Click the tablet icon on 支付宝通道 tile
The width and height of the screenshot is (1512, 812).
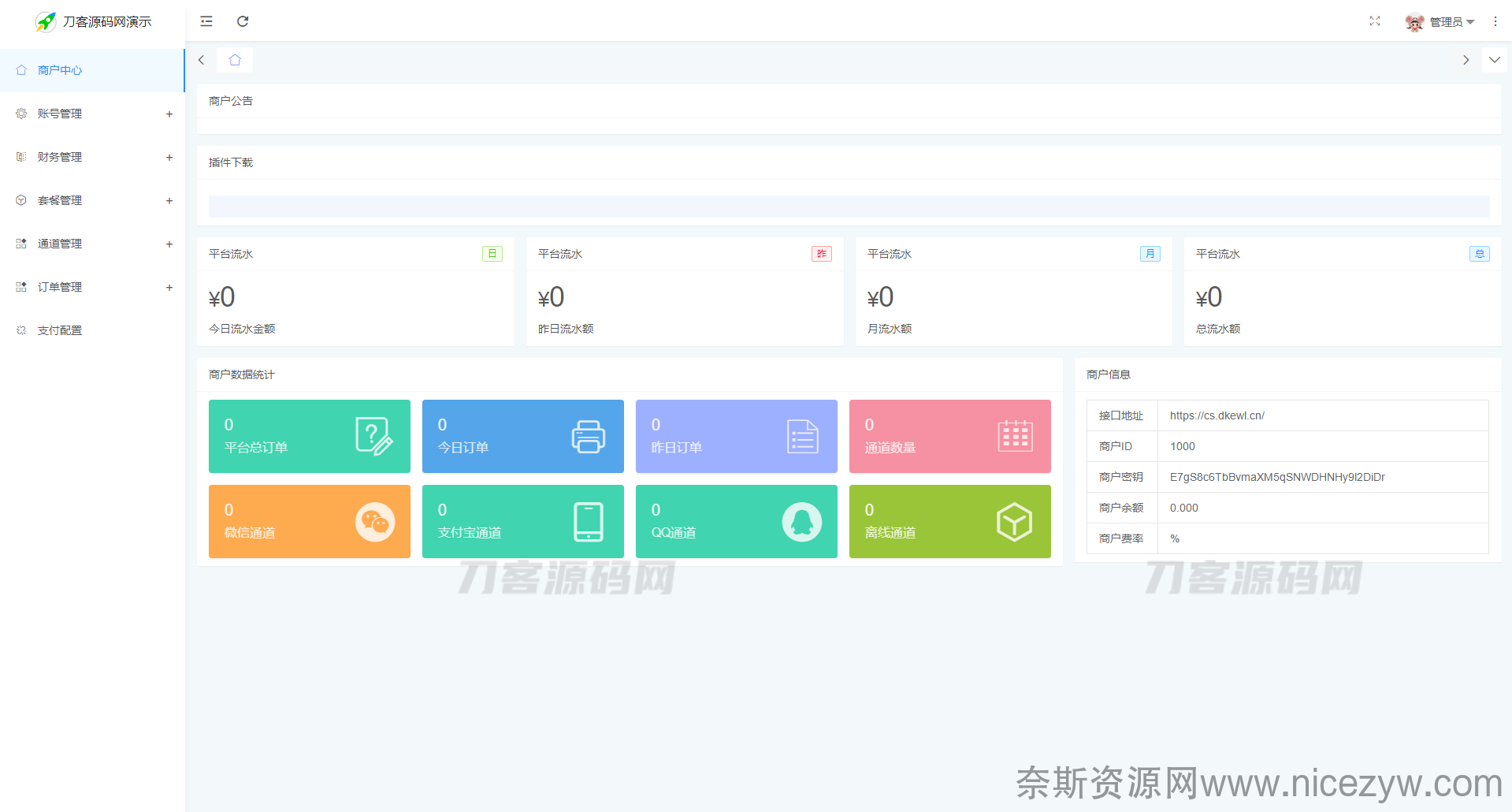(x=589, y=522)
